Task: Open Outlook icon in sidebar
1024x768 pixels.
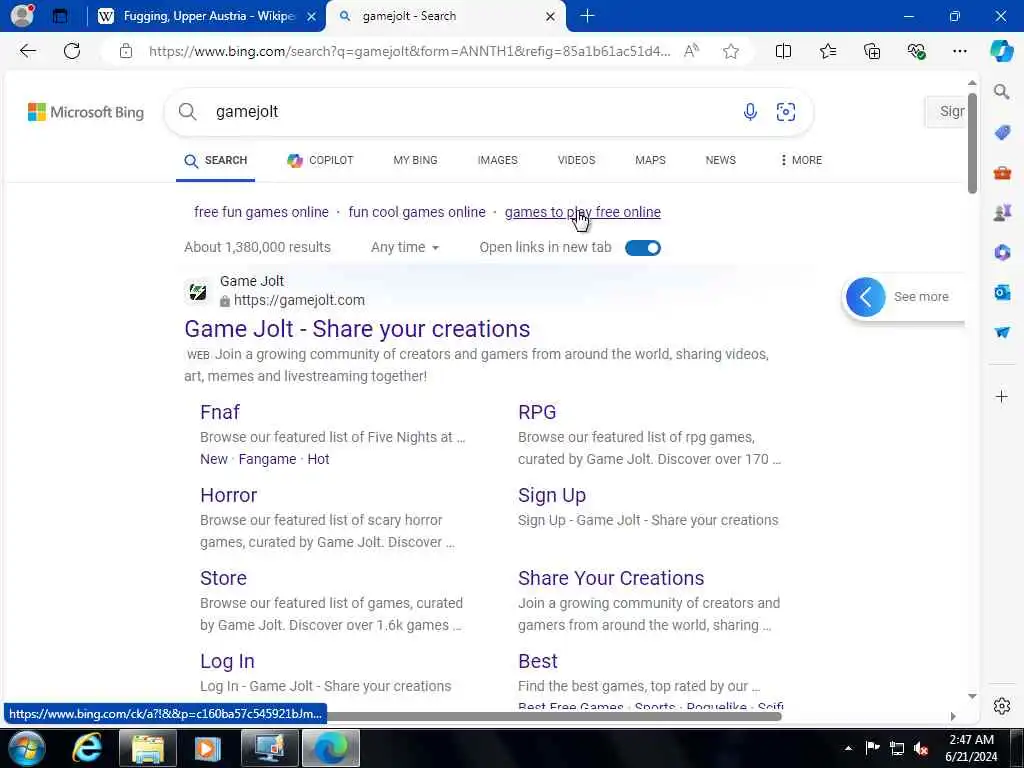Action: (x=1002, y=292)
